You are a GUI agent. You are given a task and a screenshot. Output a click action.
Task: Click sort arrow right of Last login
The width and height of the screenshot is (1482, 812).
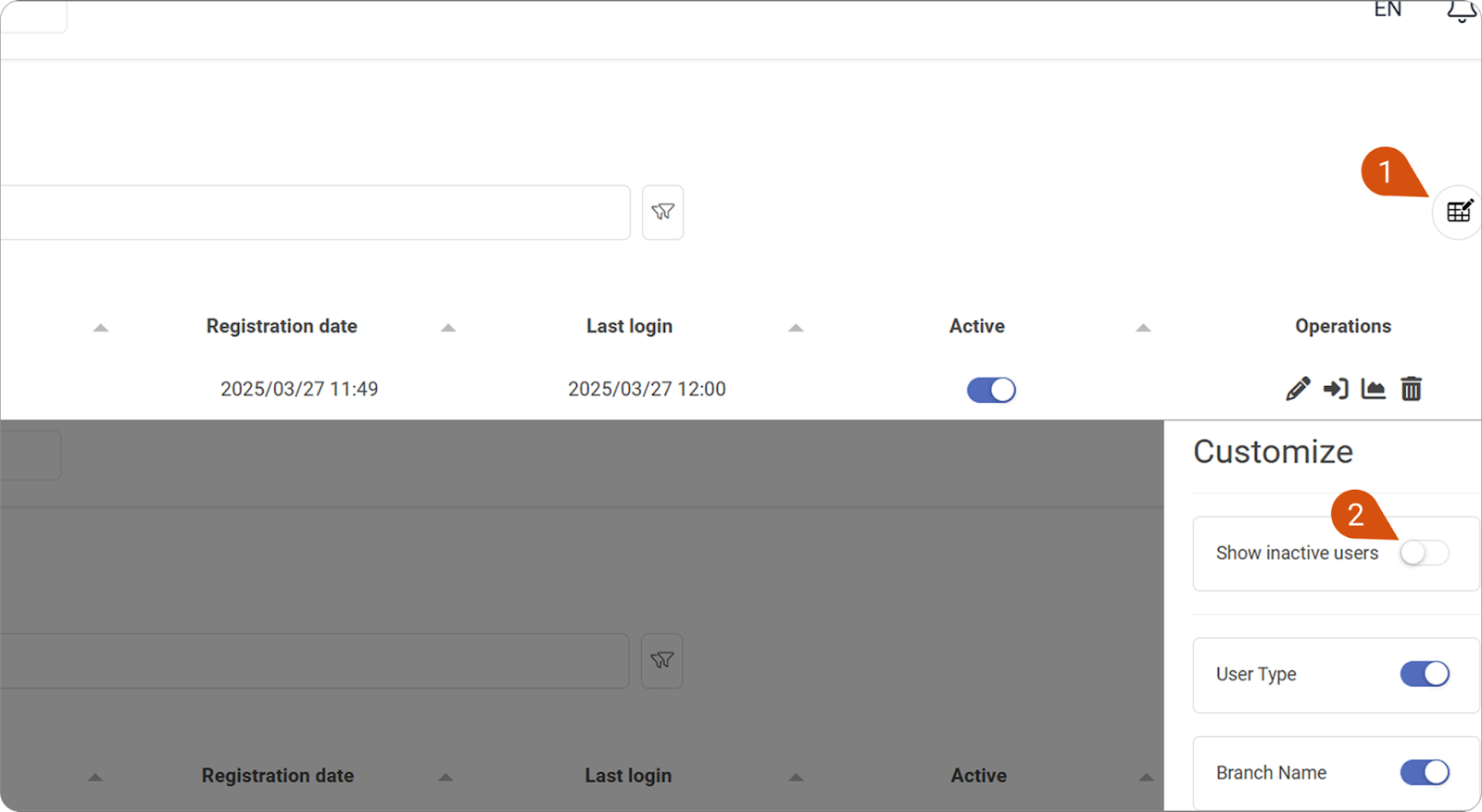796,328
